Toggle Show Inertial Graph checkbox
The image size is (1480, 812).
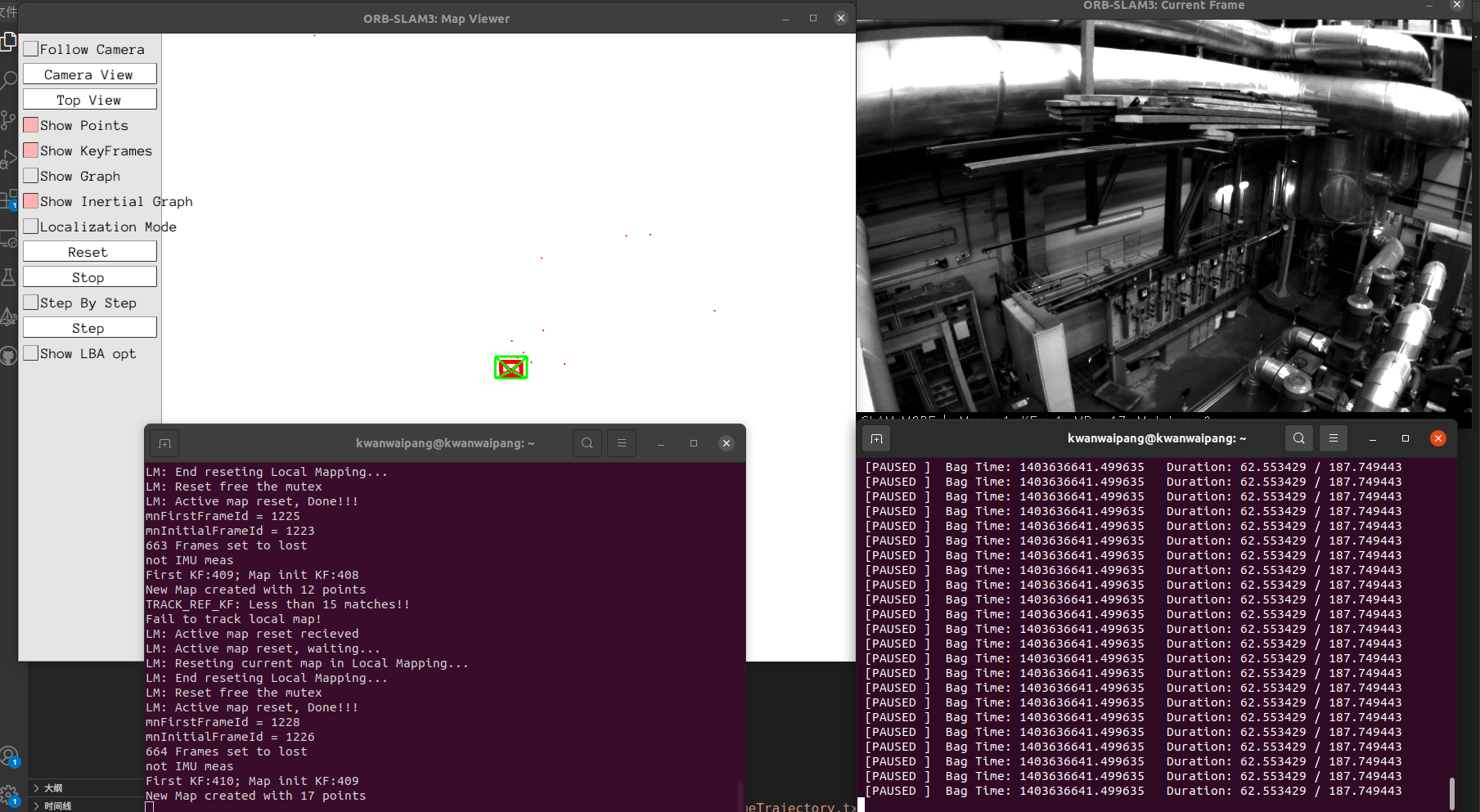click(31, 201)
